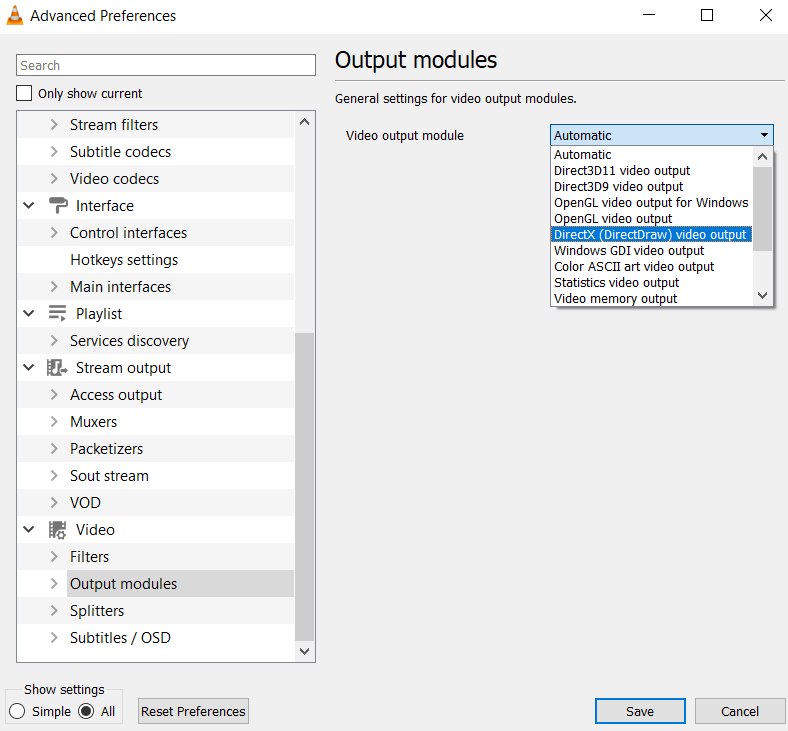788x731 pixels.
Task: Click the Video category gear icon
Action: (58, 530)
